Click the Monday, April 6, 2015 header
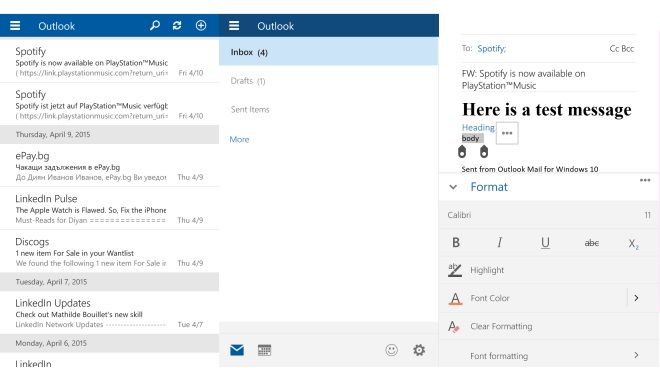The height and width of the screenshot is (368, 660). click(x=109, y=343)
